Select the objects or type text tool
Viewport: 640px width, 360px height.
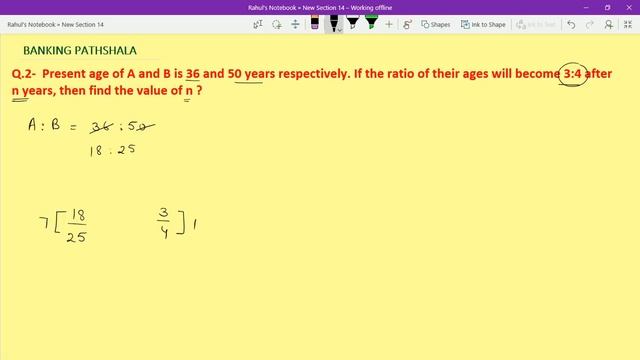258,24
